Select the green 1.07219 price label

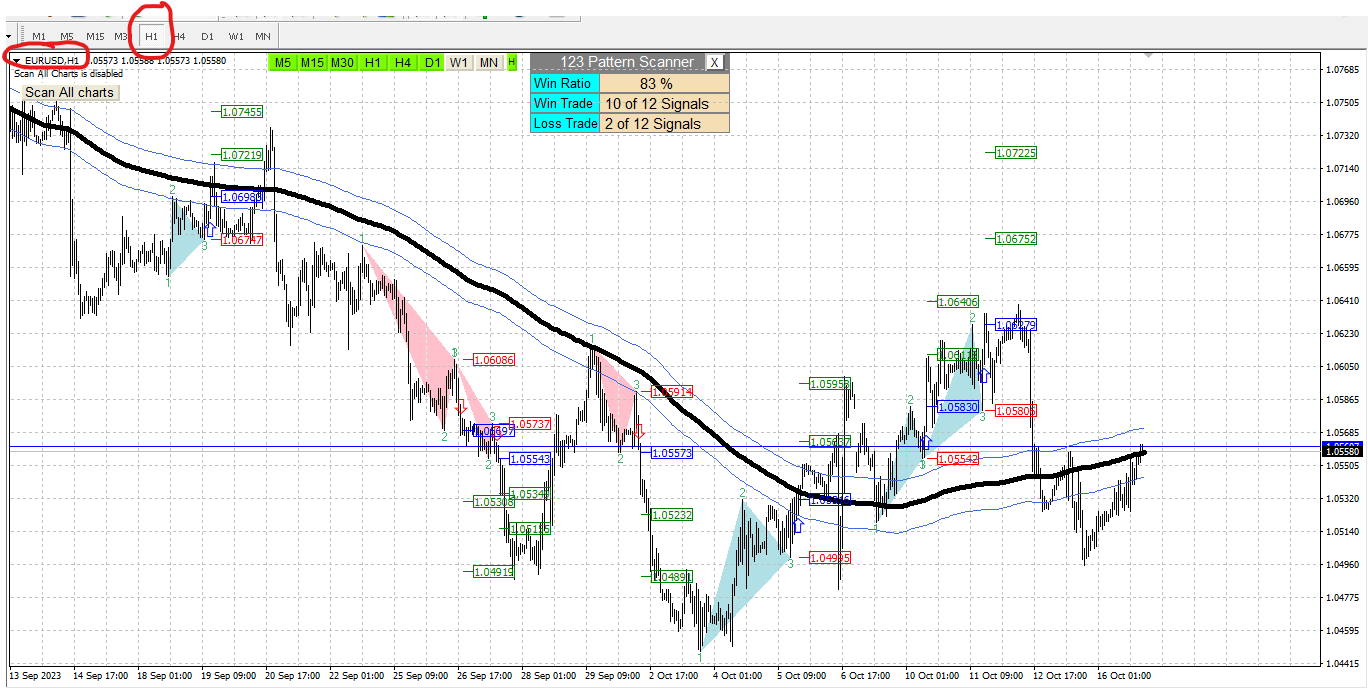[242, 155]
